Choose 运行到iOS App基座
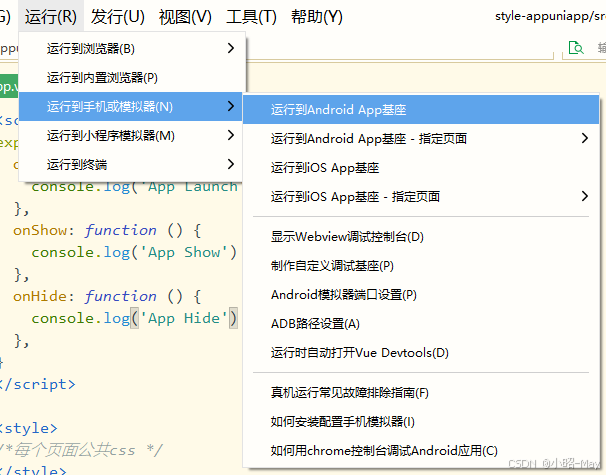 (x=421, y=168)
